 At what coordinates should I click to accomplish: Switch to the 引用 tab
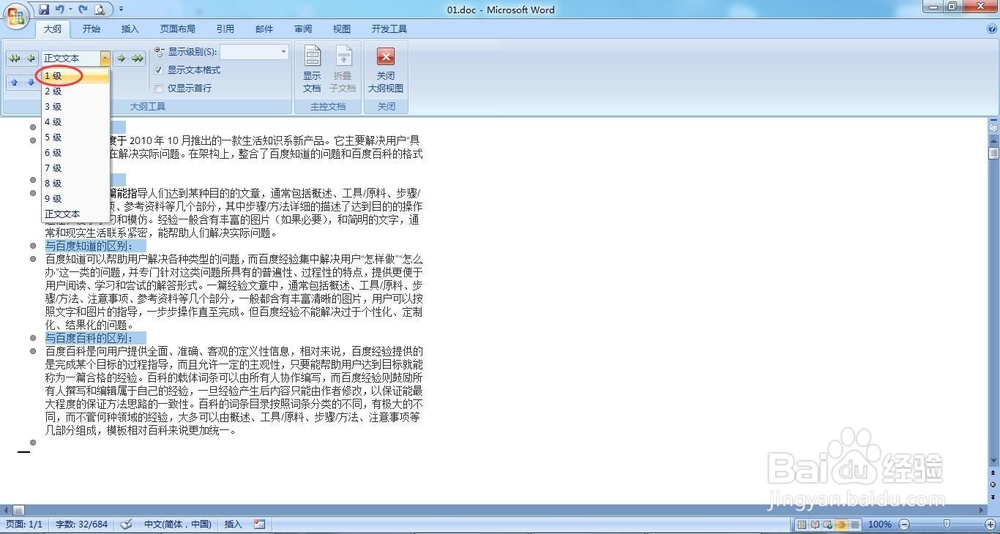click(225, 29)
